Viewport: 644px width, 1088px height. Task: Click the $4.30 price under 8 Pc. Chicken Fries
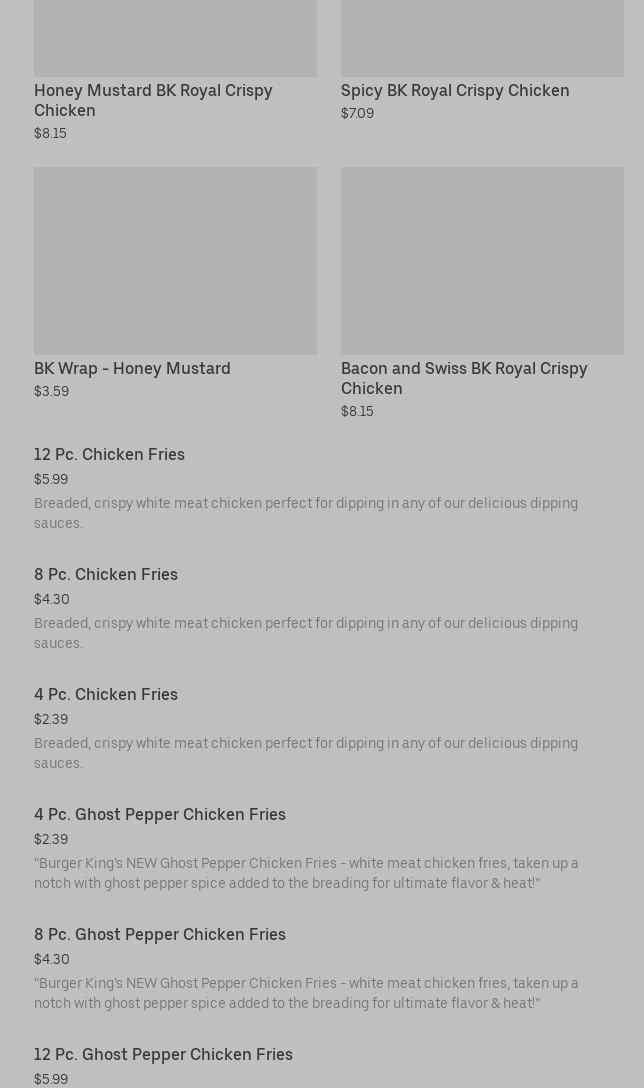click(52, 599)
